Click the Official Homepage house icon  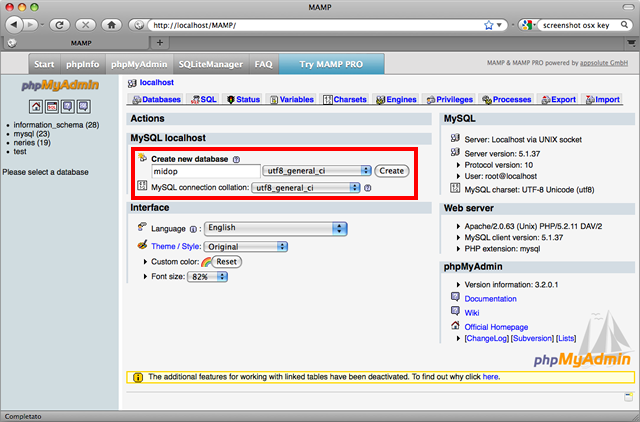[455, 325]
